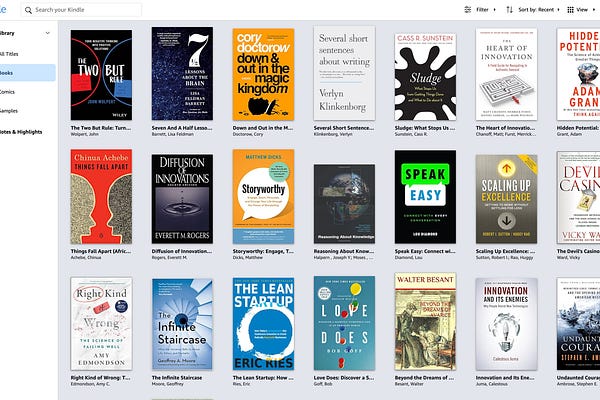Image resolution: width=600 pixels, height=400 pixels.
Task: Collapse the Library section chevron
Action: tap(47, 33)
